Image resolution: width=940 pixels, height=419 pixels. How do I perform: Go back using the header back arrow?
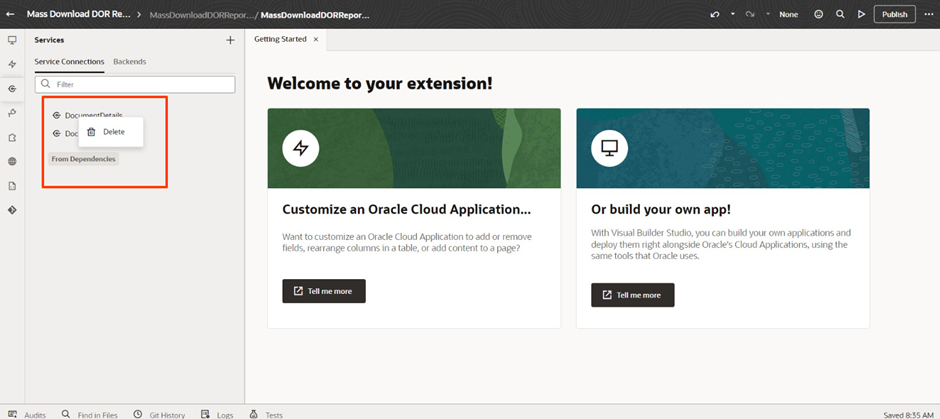[x=10, y=14]
